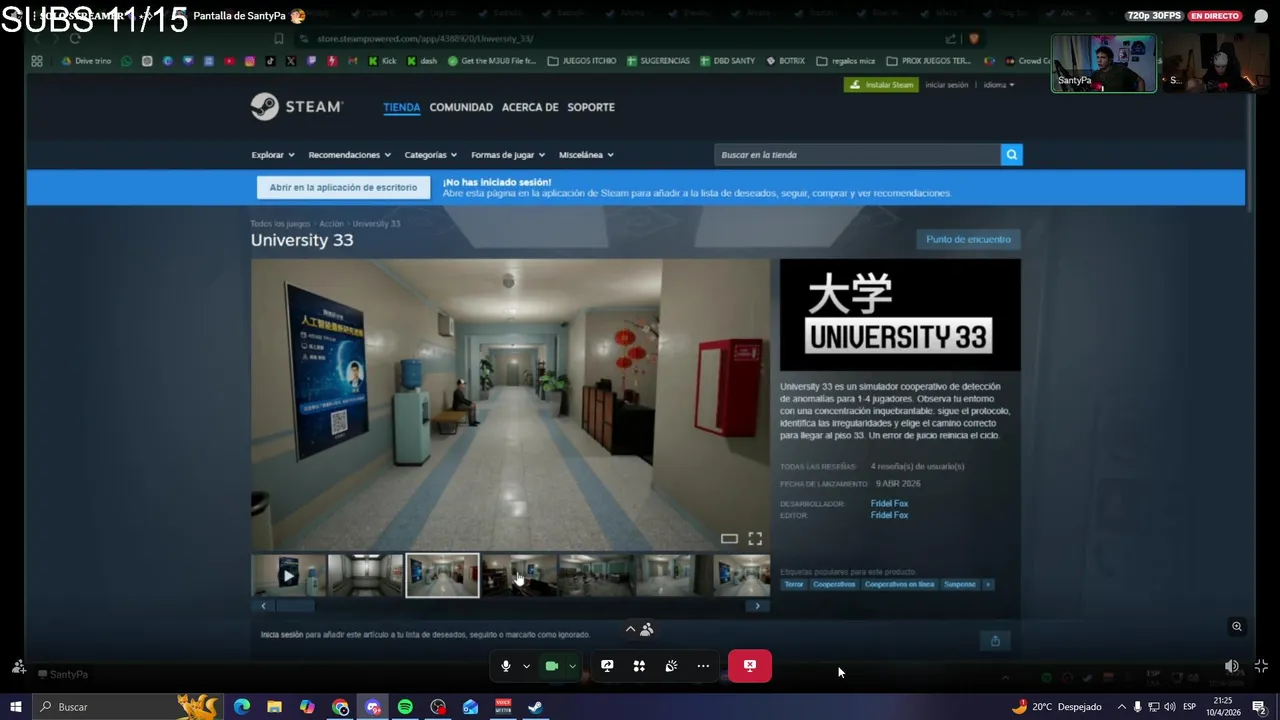Toggle fullscreen on the media viewer
1280x720 pixels.
[755, 538]
